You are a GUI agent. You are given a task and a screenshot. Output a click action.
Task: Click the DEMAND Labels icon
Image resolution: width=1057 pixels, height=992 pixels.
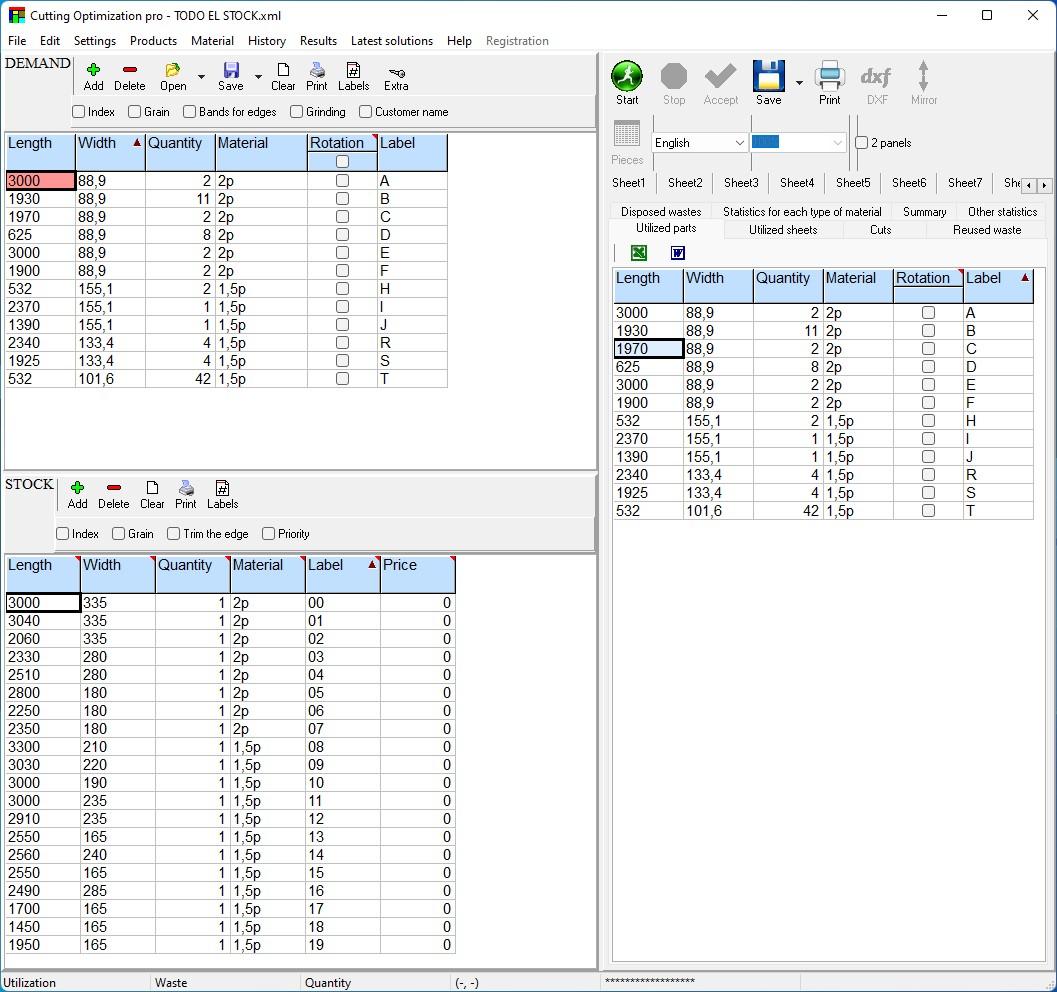point(354,75)
